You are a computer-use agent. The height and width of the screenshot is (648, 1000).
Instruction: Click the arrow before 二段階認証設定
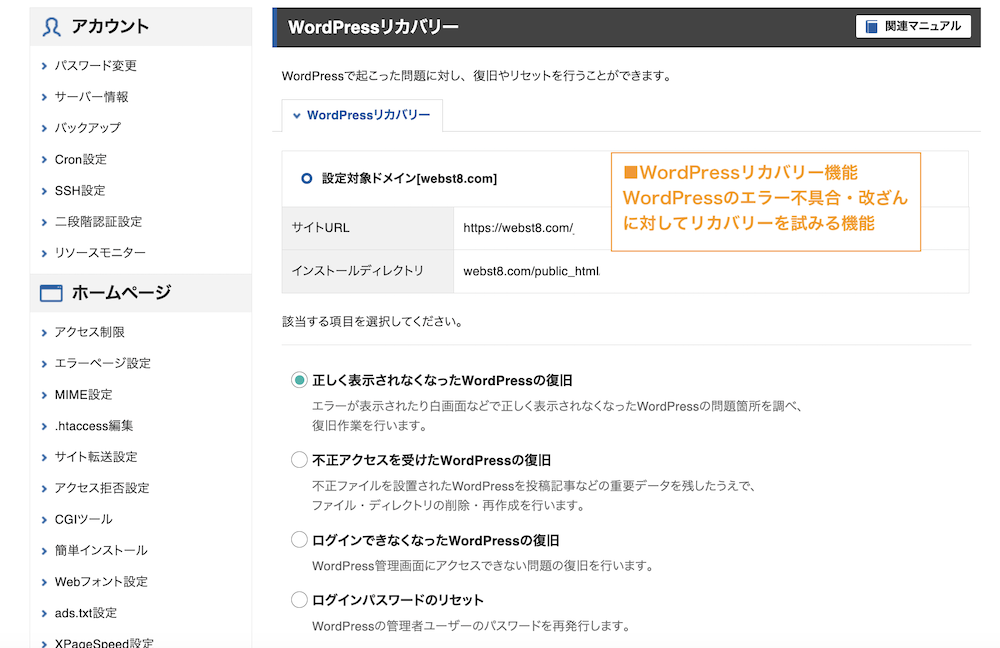click(x=44, y=222)
